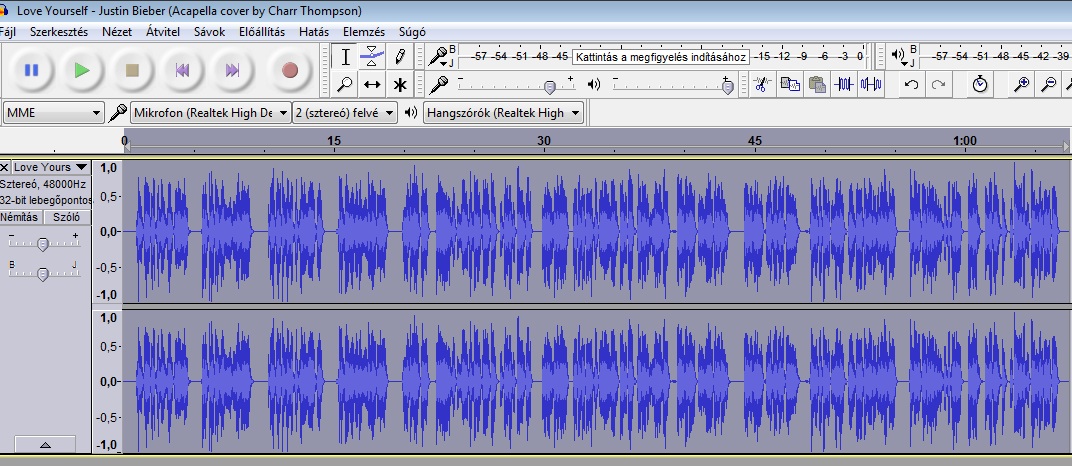Open the Súgó menu
The height and width of the screenshot is (466, 1072).
pyautogui.click(x=412, y=31)
